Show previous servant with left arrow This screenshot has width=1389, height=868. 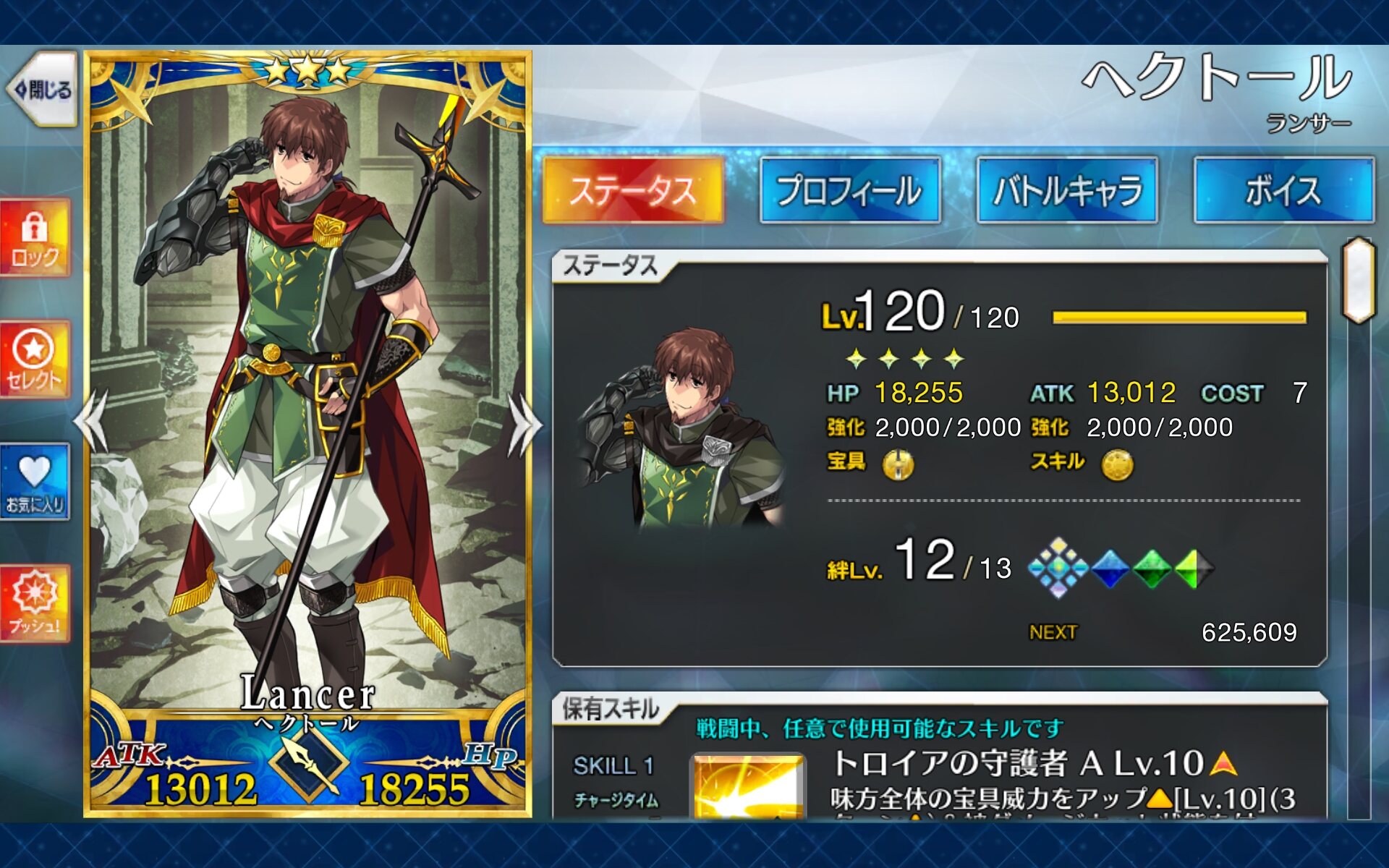(93, 422)
